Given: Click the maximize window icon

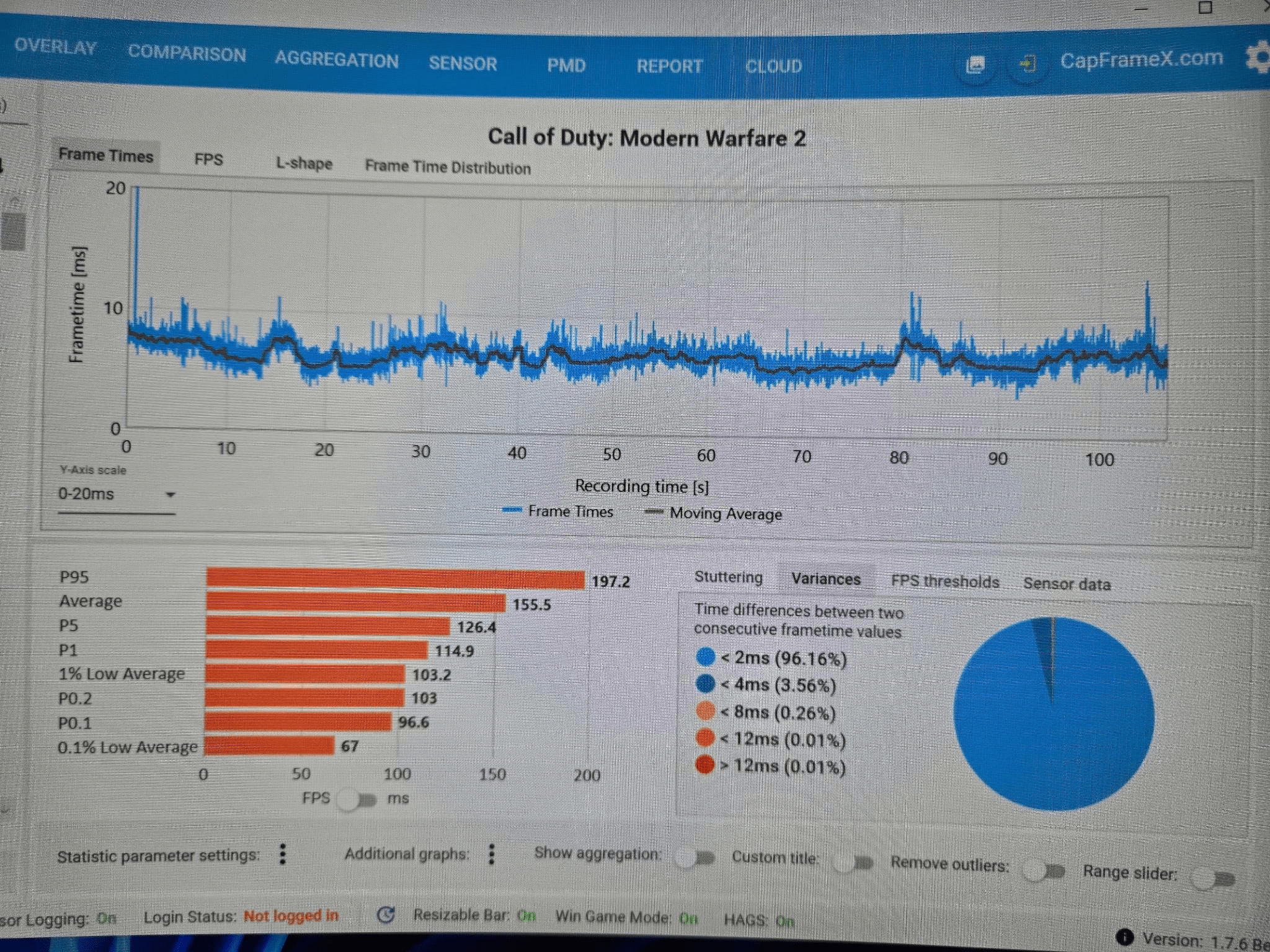Looking at the screenshot, I should pyautogui.click(x=1205, y=7).
